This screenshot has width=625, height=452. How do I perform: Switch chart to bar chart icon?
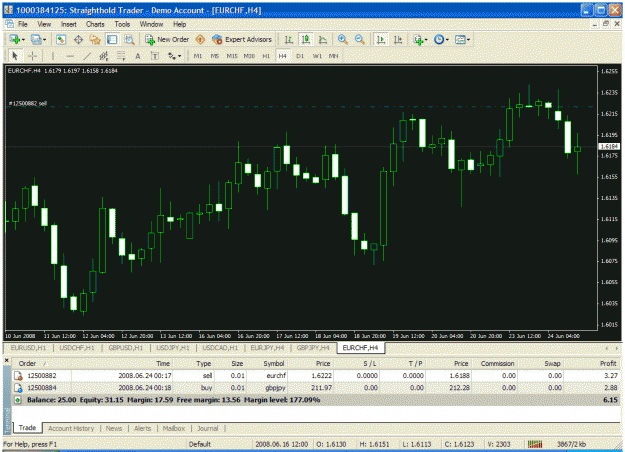[x=289, y=39]
